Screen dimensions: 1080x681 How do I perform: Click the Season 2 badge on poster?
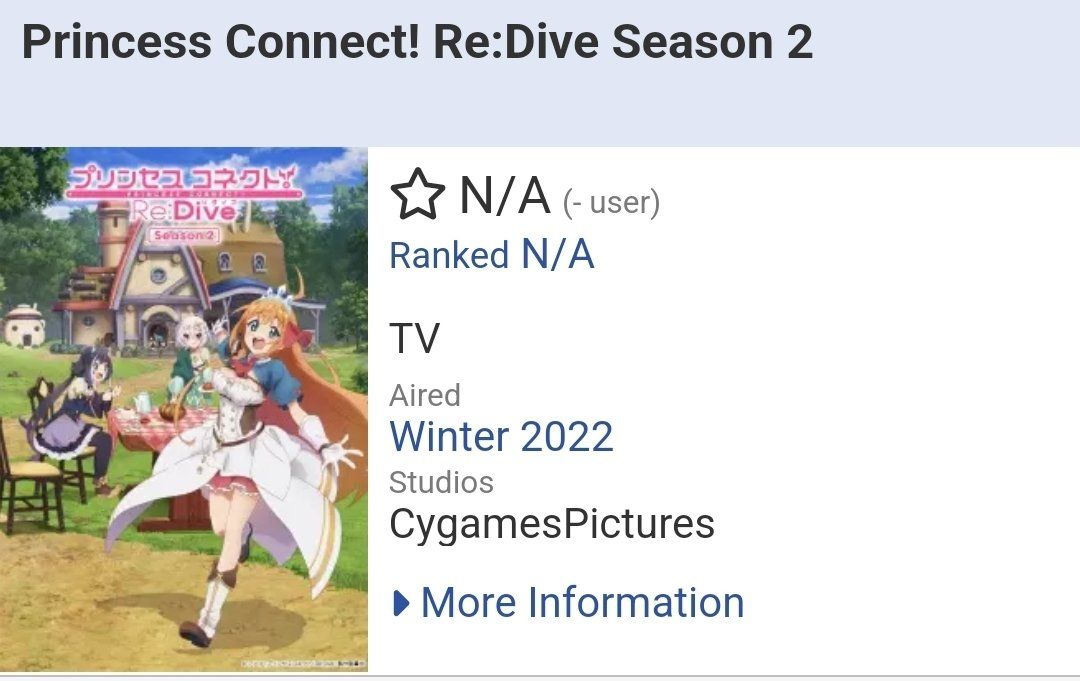tap(184, 235)
